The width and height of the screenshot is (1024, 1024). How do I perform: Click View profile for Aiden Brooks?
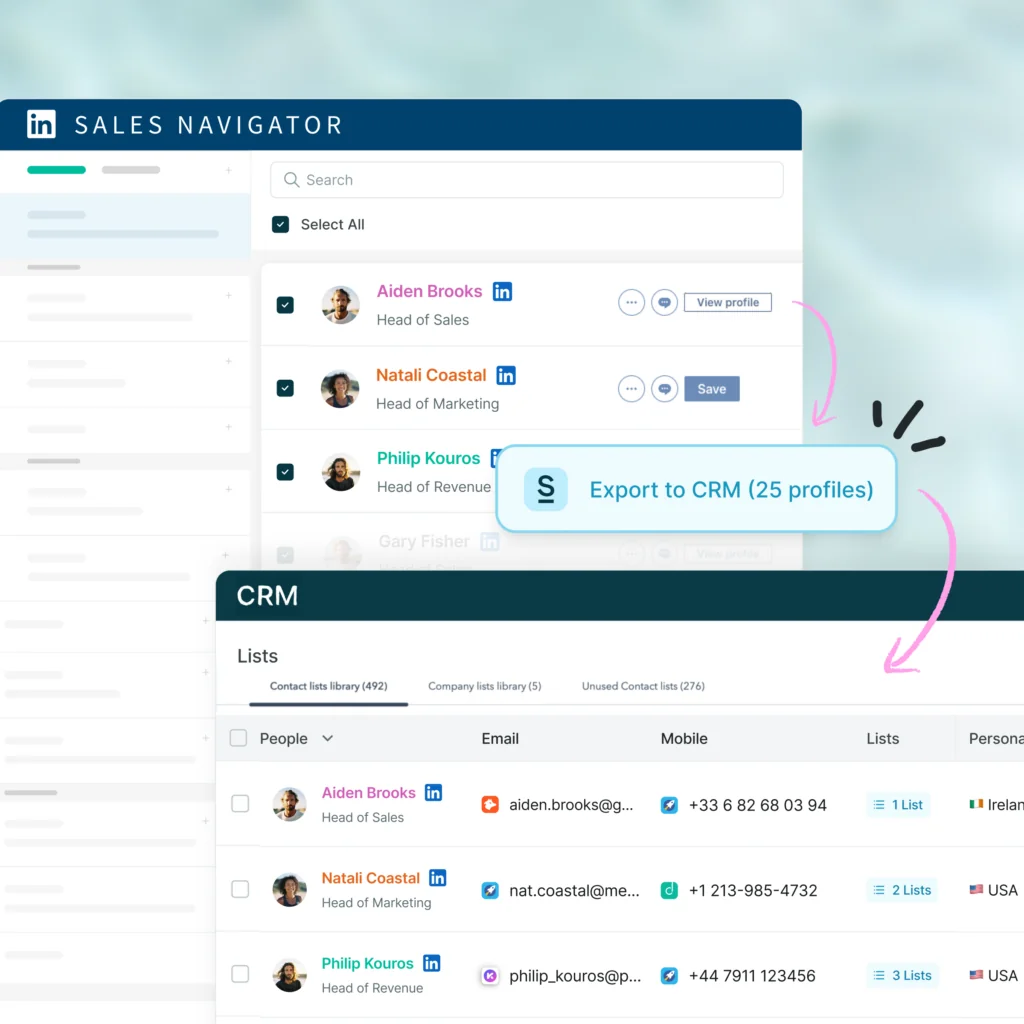(x=727, y=303)
